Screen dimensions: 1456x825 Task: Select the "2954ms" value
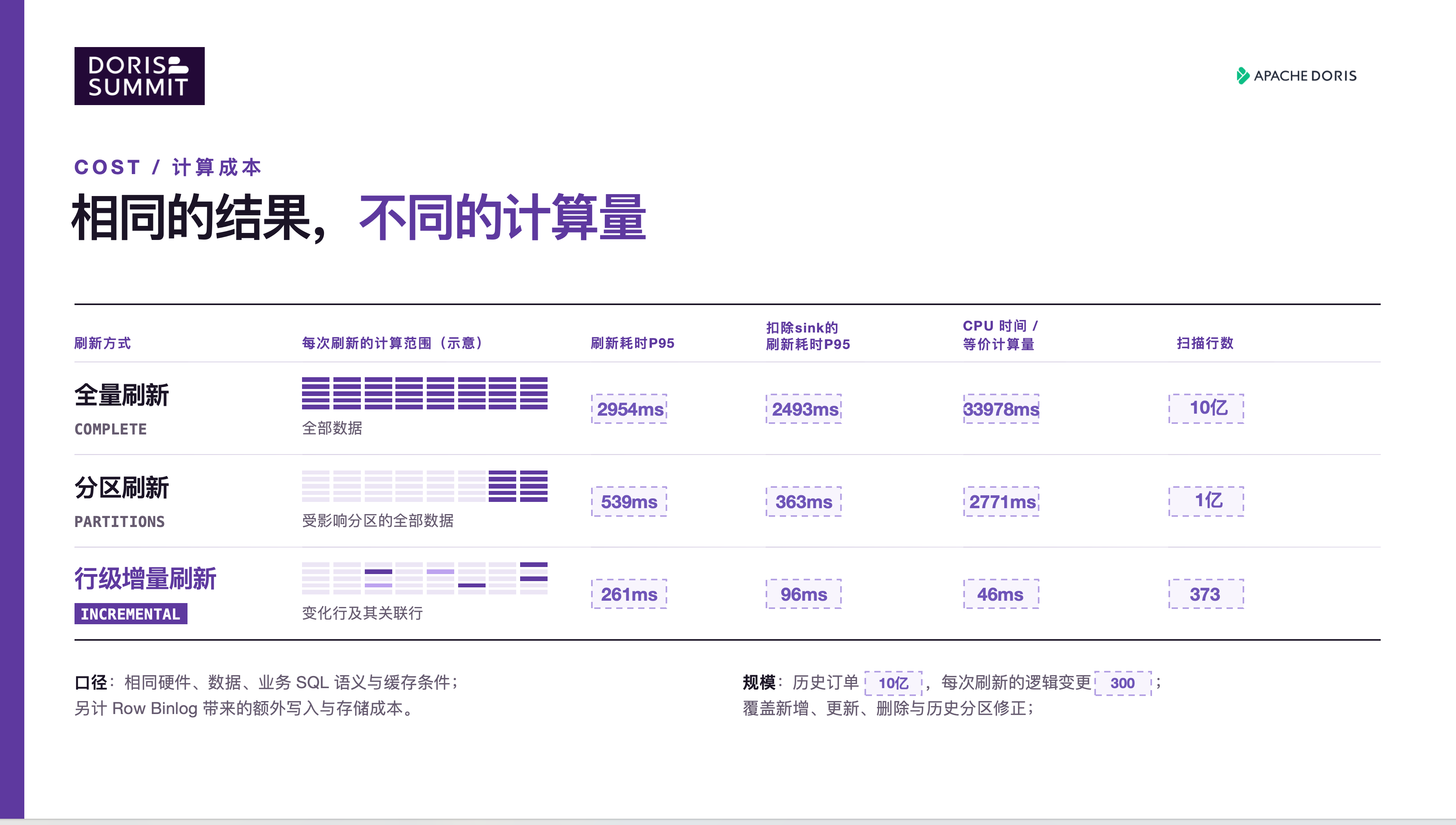point(629,409)
